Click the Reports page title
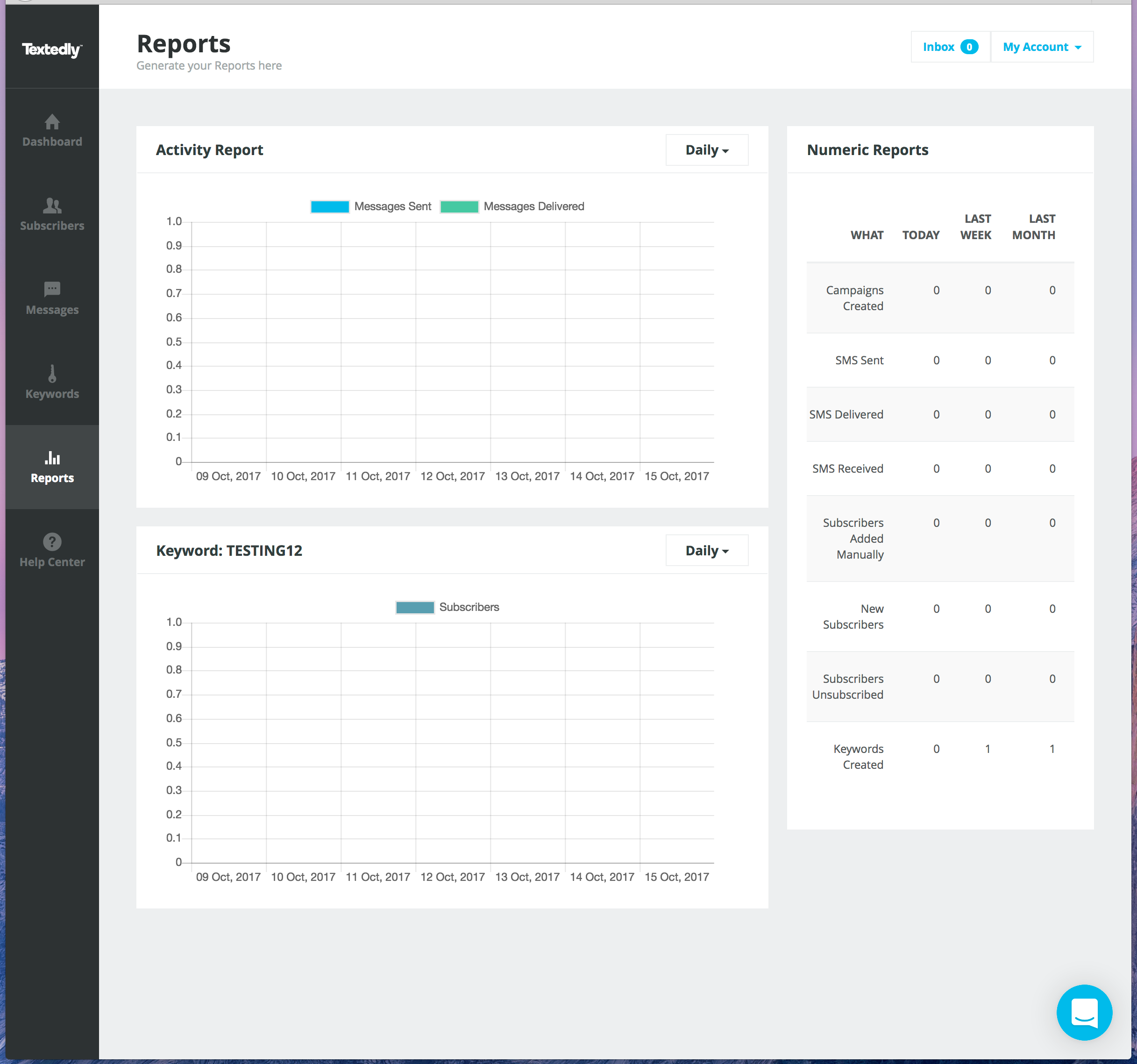Screen dimensions: 1137x1064 click(184, 43)
